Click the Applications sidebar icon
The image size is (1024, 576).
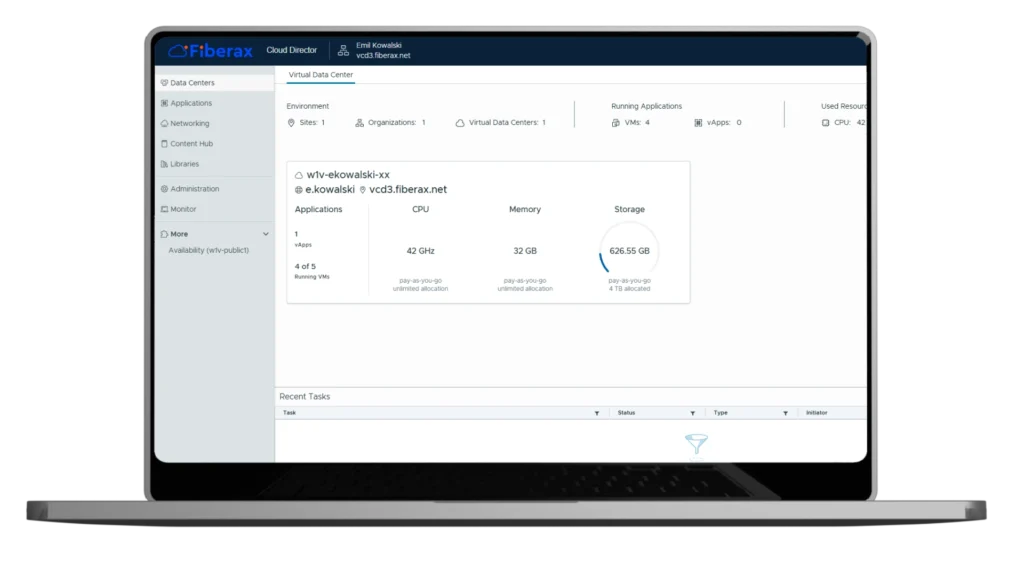pyautogui.click(x=164, y=103)
